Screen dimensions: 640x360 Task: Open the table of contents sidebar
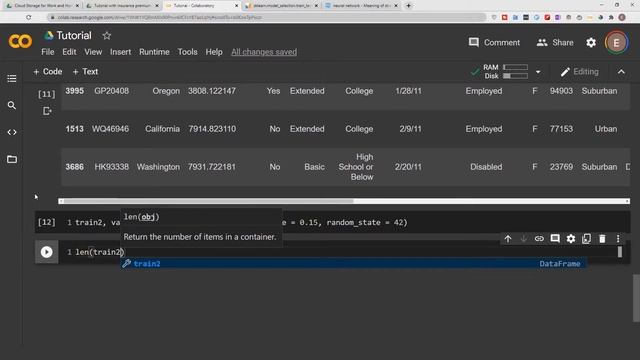pyautogui.click(x=12, y=78)
